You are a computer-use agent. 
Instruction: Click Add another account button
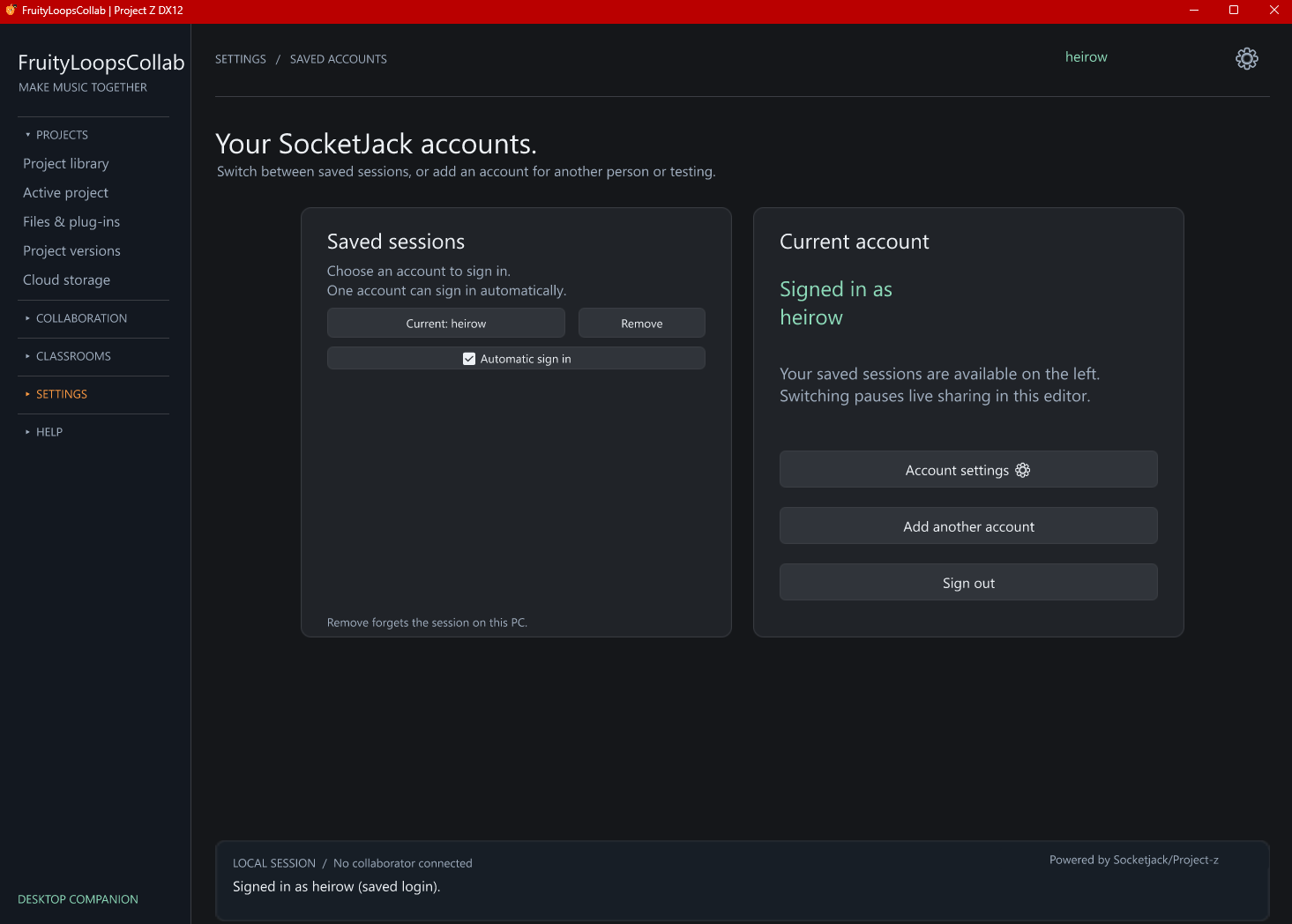(968, 525)
